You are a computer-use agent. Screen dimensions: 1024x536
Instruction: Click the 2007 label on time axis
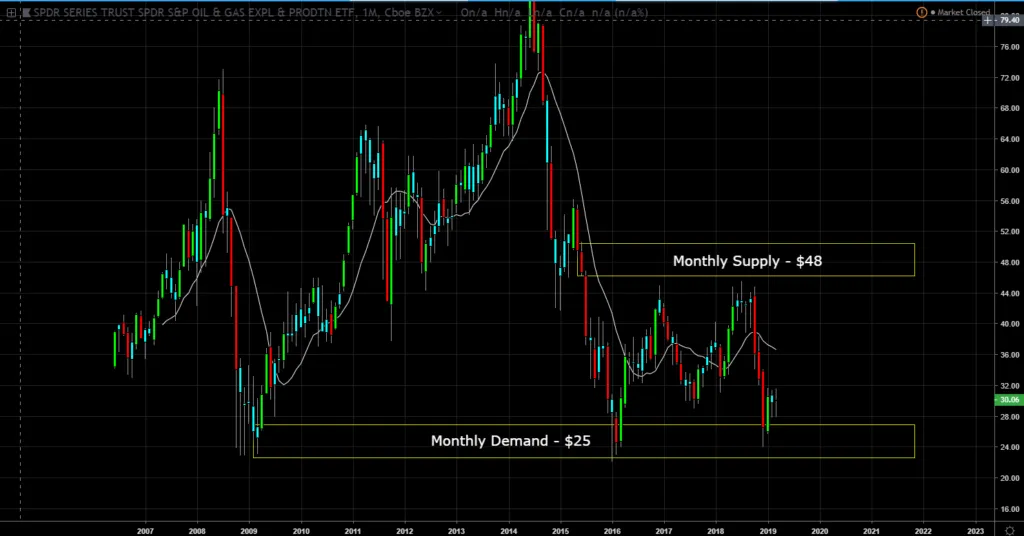145,531
